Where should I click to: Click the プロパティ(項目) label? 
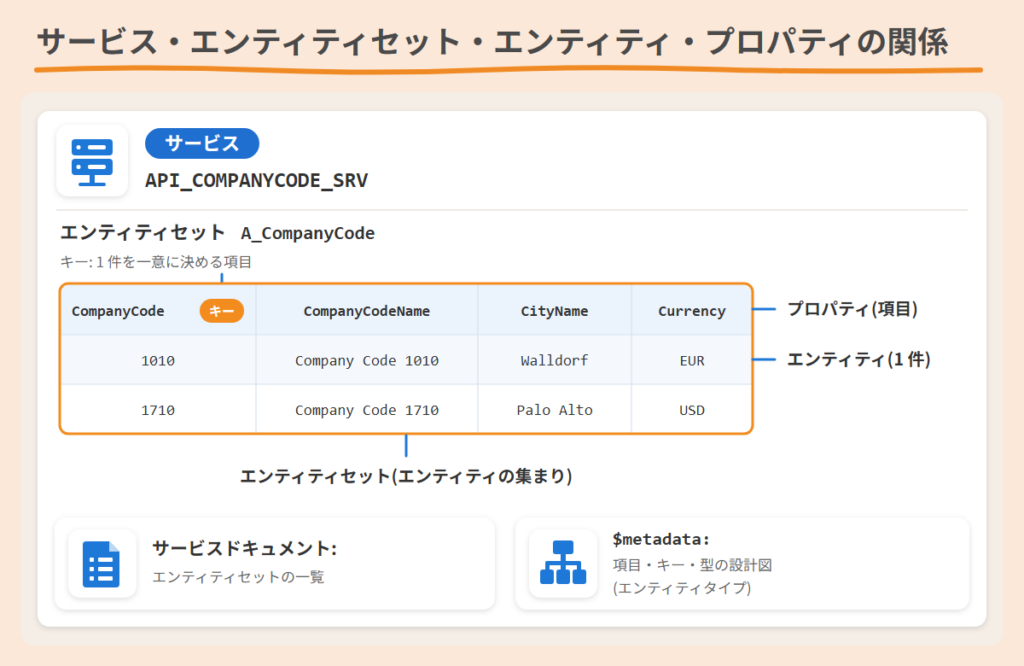pyautogui.click(x=852, y=309)
